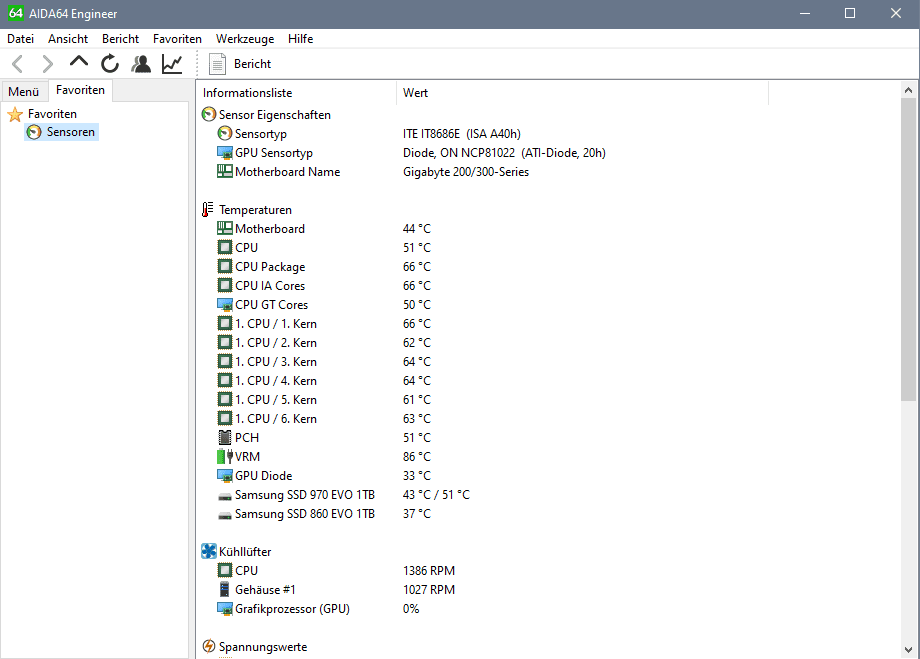Click the thermometer icon beside Temperaturen

(208, 209)
